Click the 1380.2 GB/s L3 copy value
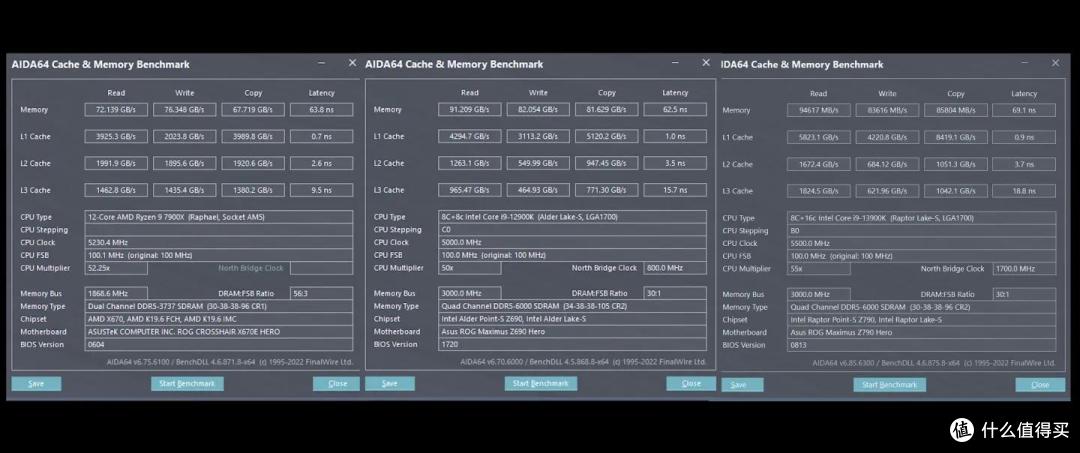The height and width of the screenshot is (453, 1080). click(253, 190)
